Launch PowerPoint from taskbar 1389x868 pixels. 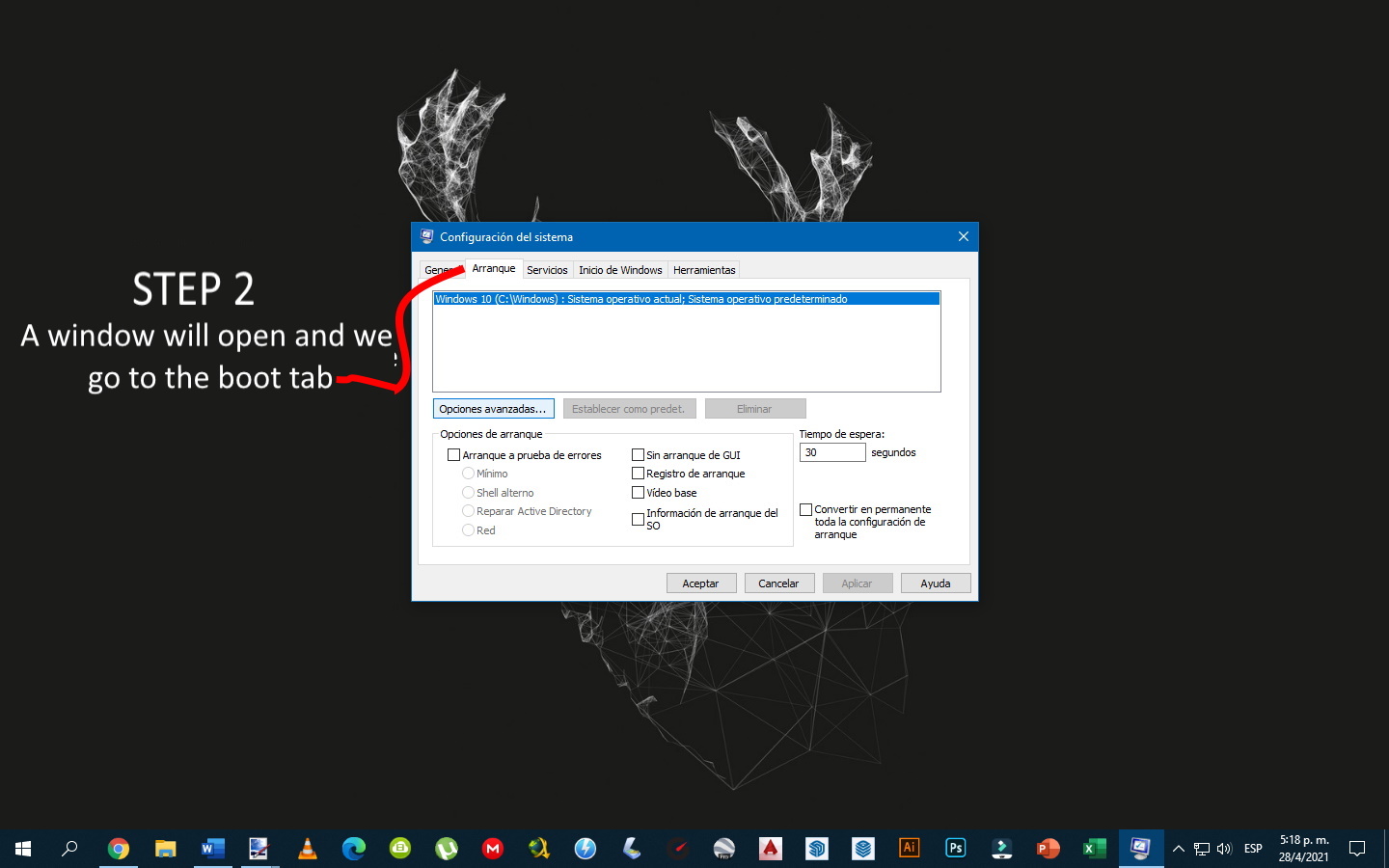pyautogui.click(x=1048, y=849)
